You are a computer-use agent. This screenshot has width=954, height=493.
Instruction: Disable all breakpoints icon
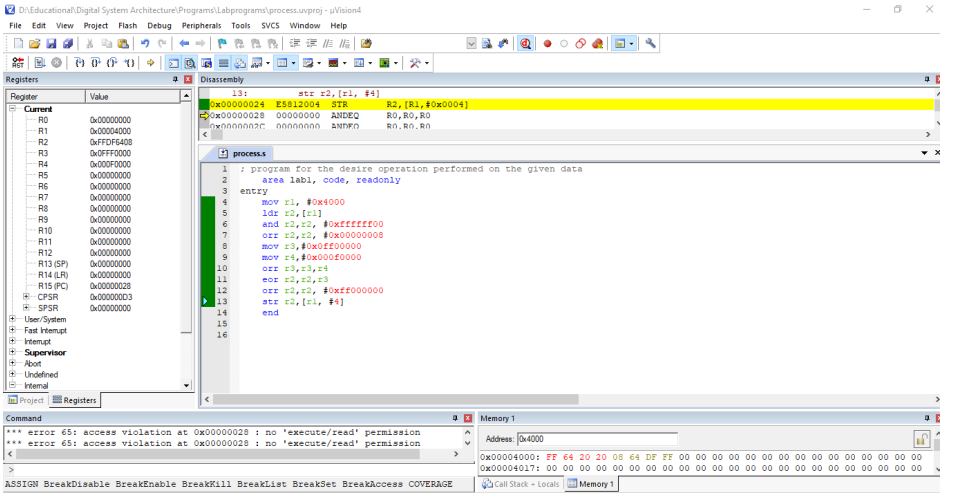(580, 44)
